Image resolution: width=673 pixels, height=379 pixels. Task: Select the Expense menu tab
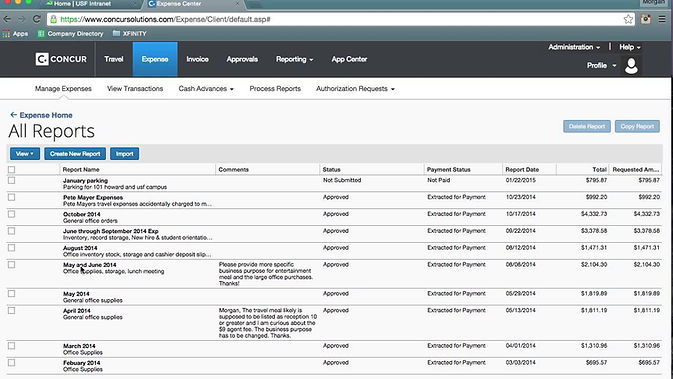[x=155, y=59]
